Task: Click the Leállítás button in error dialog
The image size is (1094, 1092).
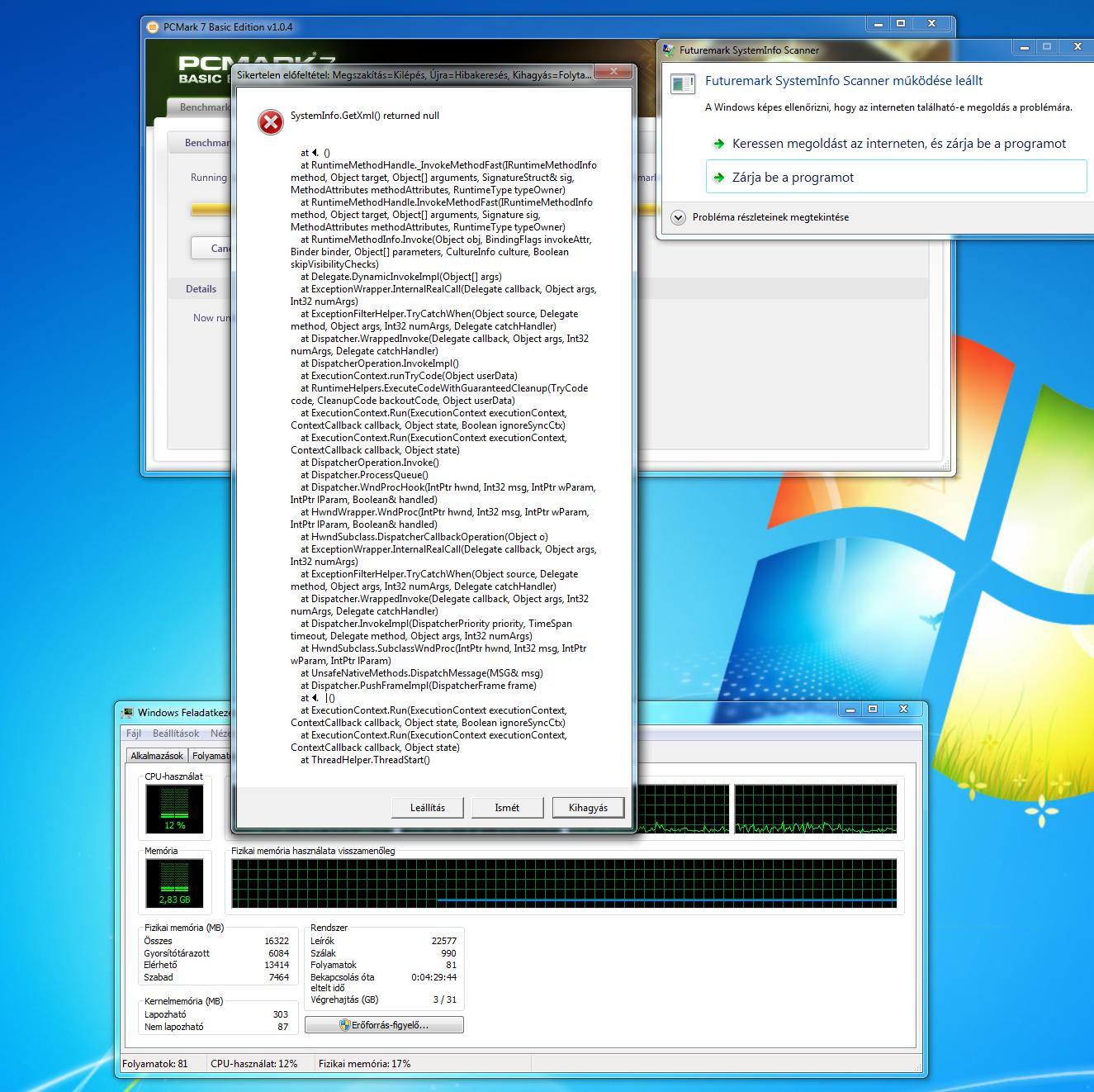Action: click(427, 808)
